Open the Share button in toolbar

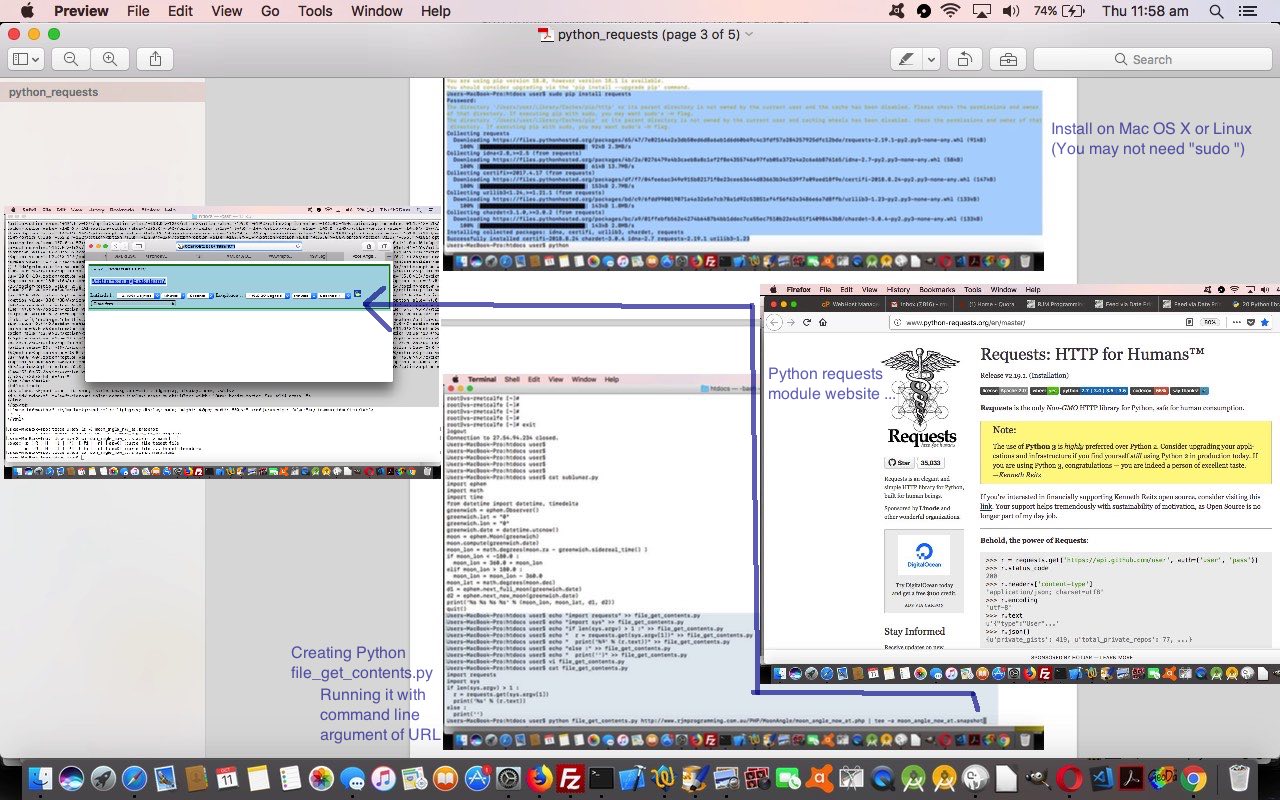pos(155,59)
